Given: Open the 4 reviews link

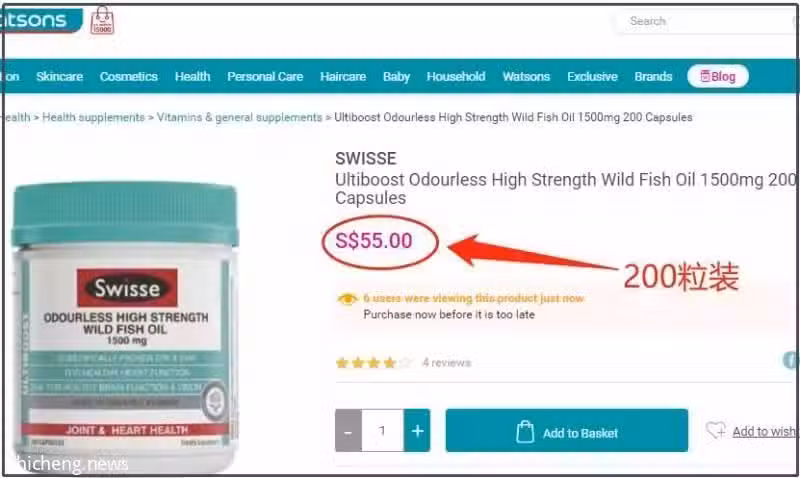Looking at the screenshot, I should point(446,363).
